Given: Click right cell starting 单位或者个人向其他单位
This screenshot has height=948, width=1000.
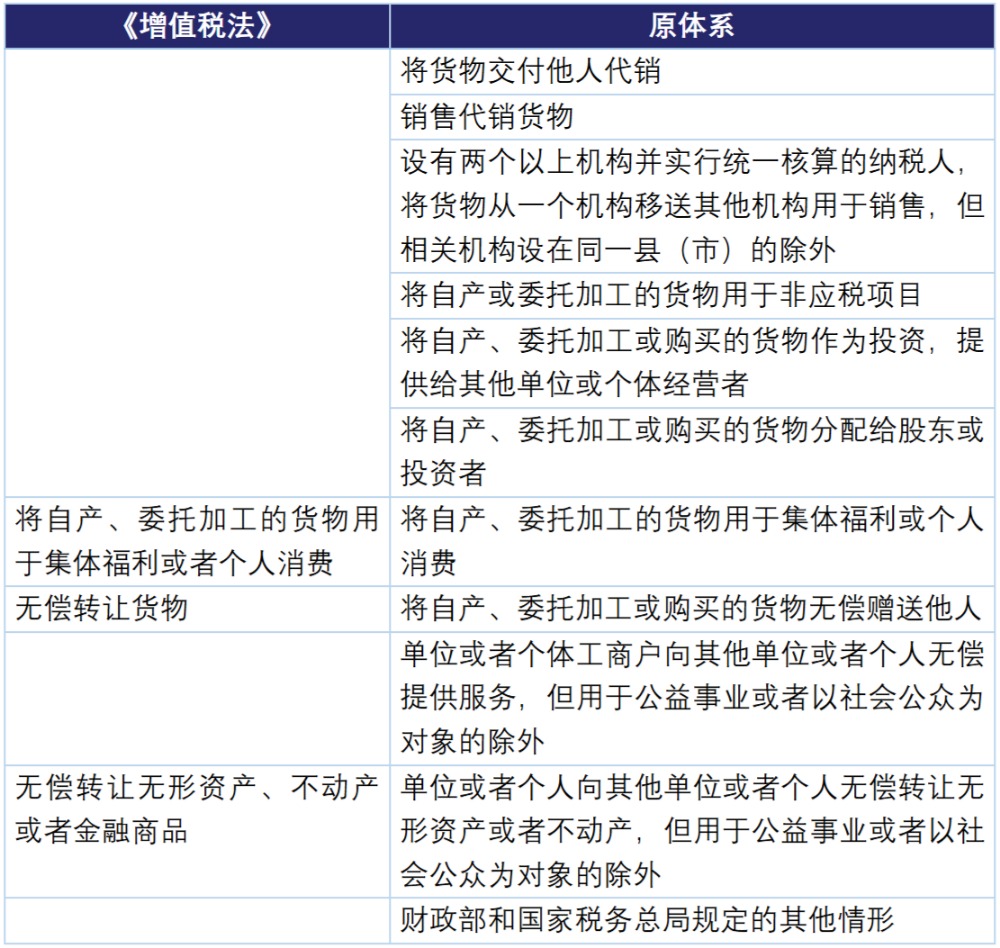Looking at the screenshot, I should click(x=692, y=830).
